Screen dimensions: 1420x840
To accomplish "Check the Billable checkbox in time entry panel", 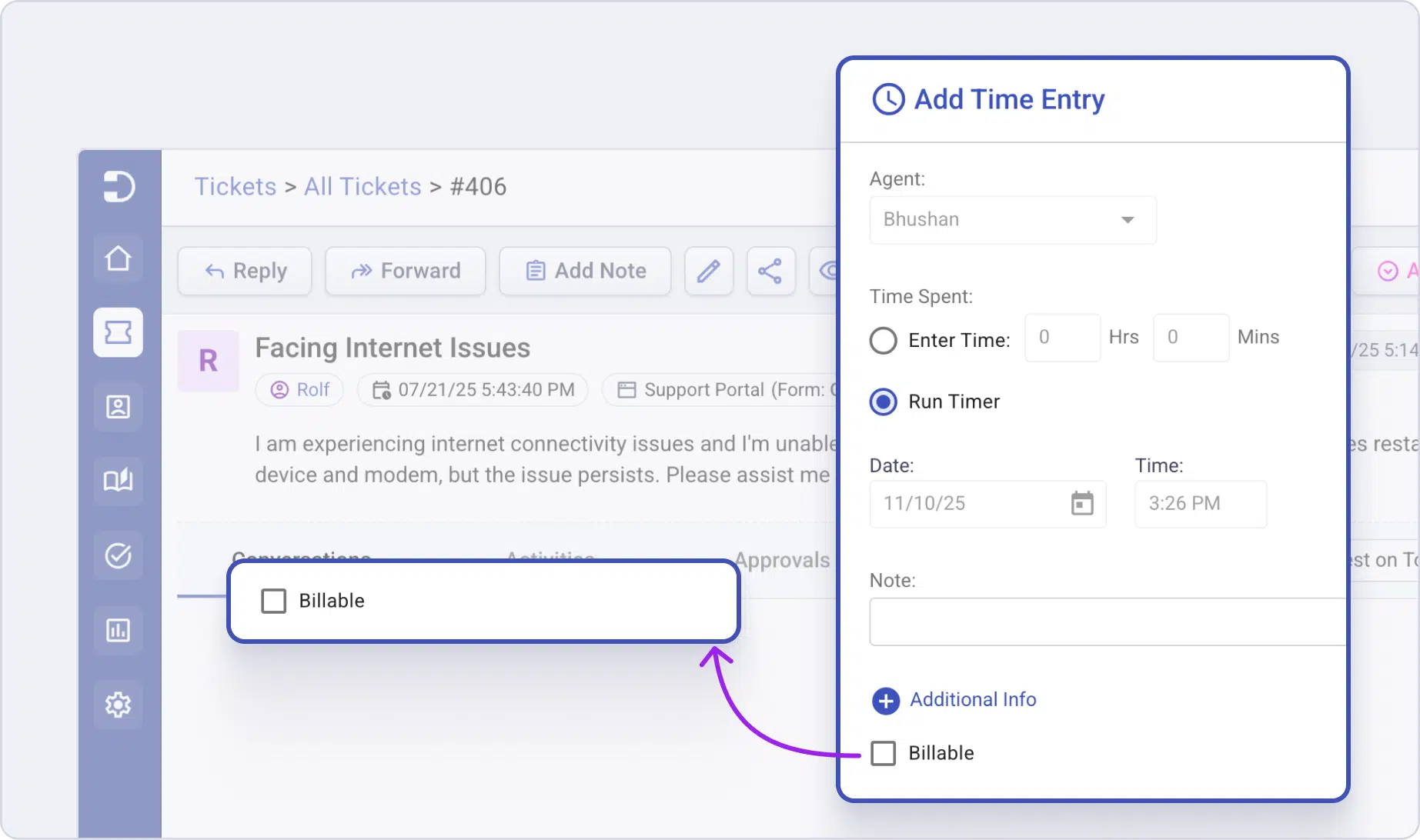I will coord(884,753).
